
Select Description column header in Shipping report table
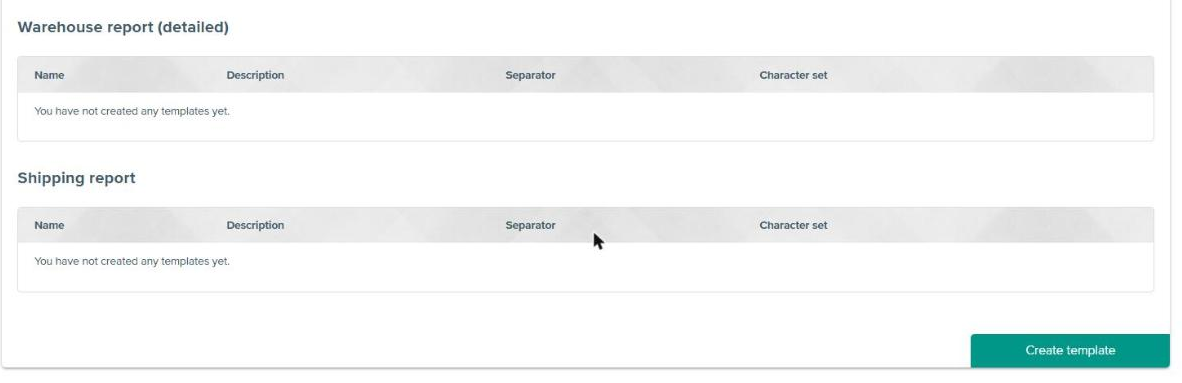(x=256, y=225)
